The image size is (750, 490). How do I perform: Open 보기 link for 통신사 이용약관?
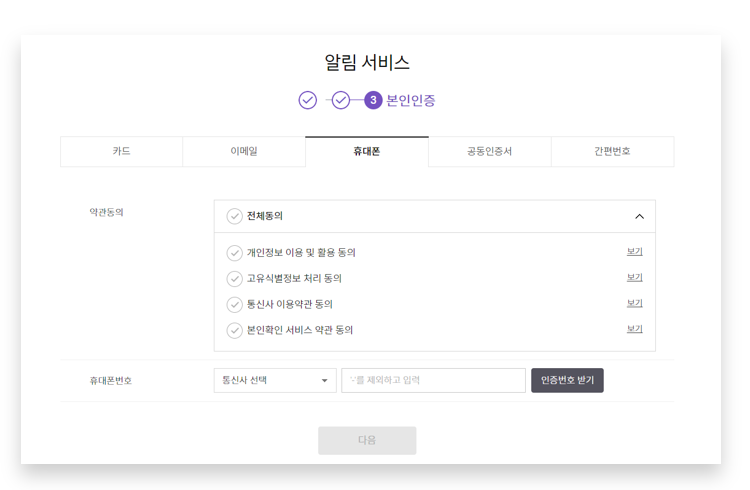click(634, 304)
